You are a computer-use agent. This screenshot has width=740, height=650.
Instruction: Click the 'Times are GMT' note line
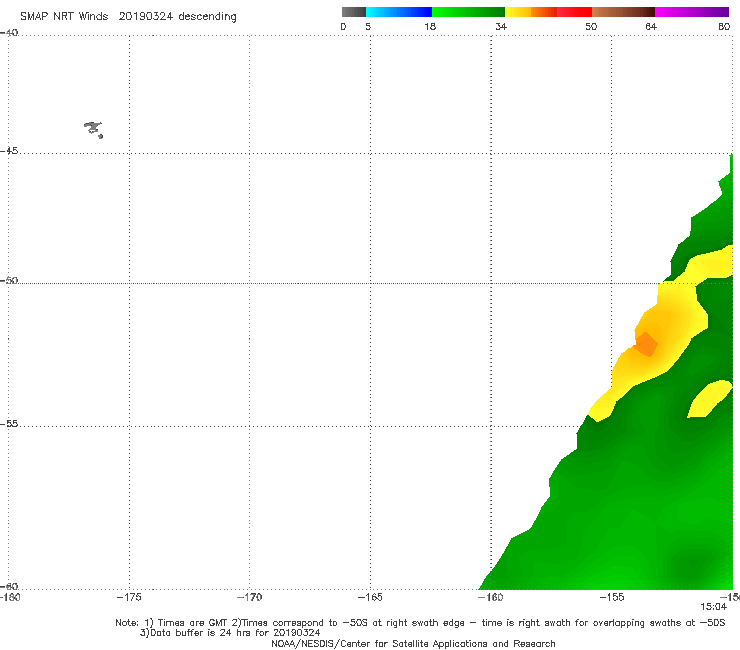(420, 623)
